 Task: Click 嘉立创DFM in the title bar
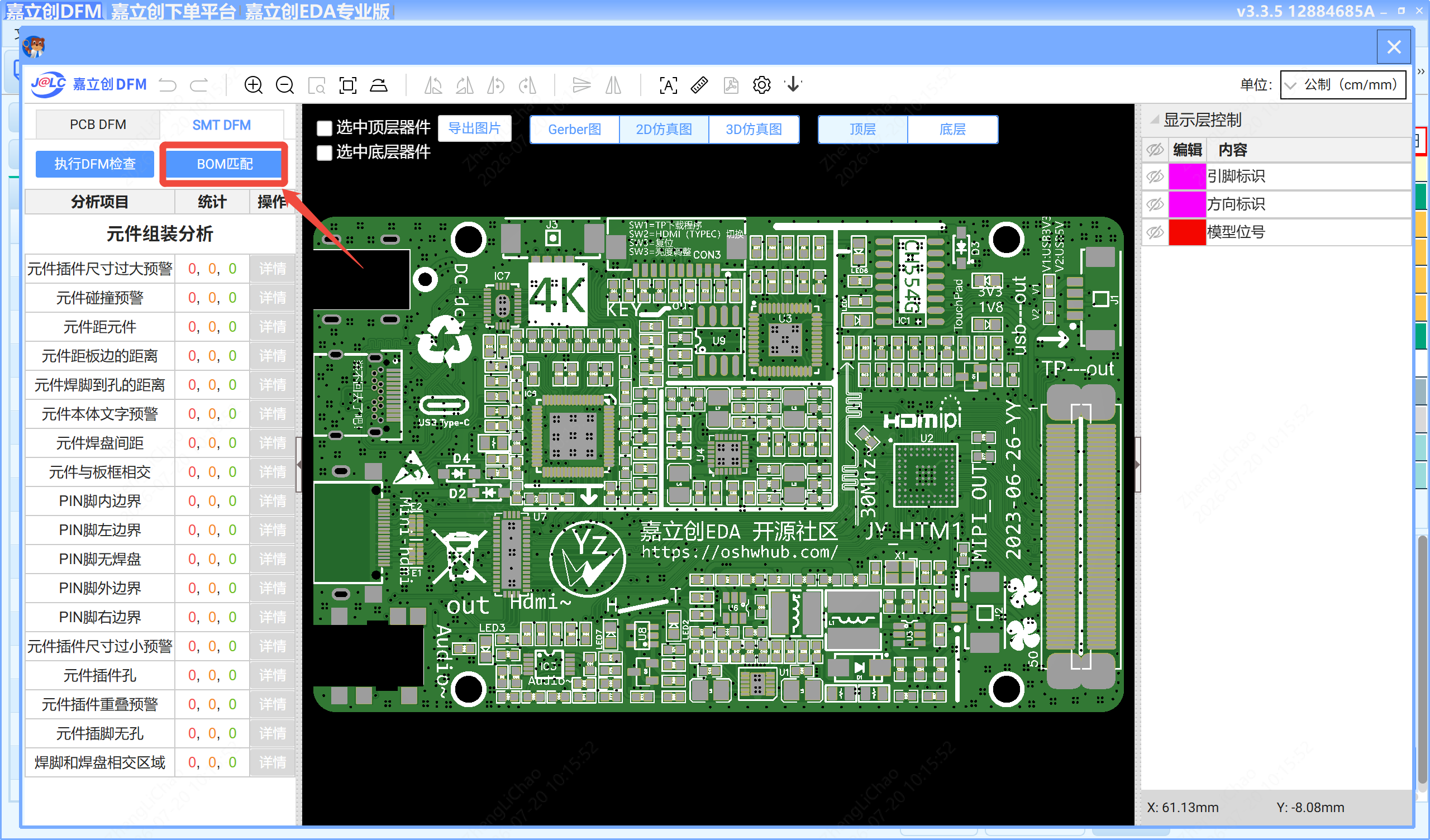tap(53, 11)
